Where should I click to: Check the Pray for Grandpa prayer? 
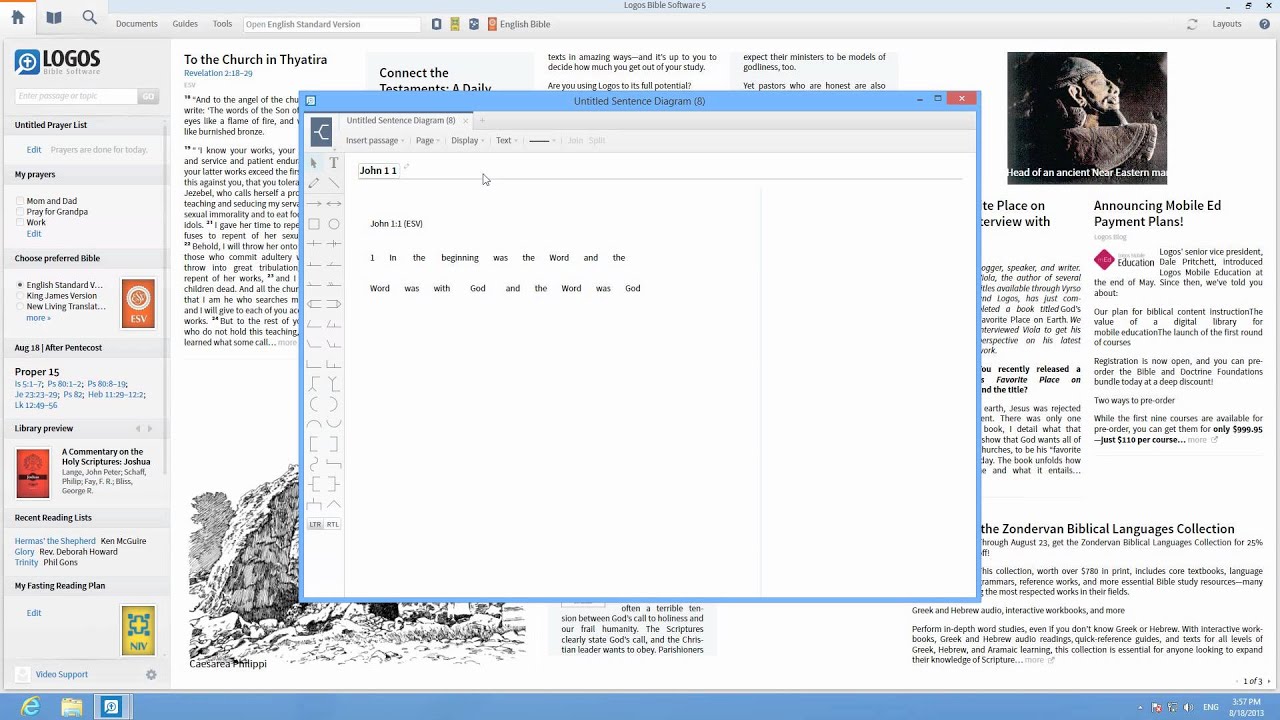coord(19,212)
